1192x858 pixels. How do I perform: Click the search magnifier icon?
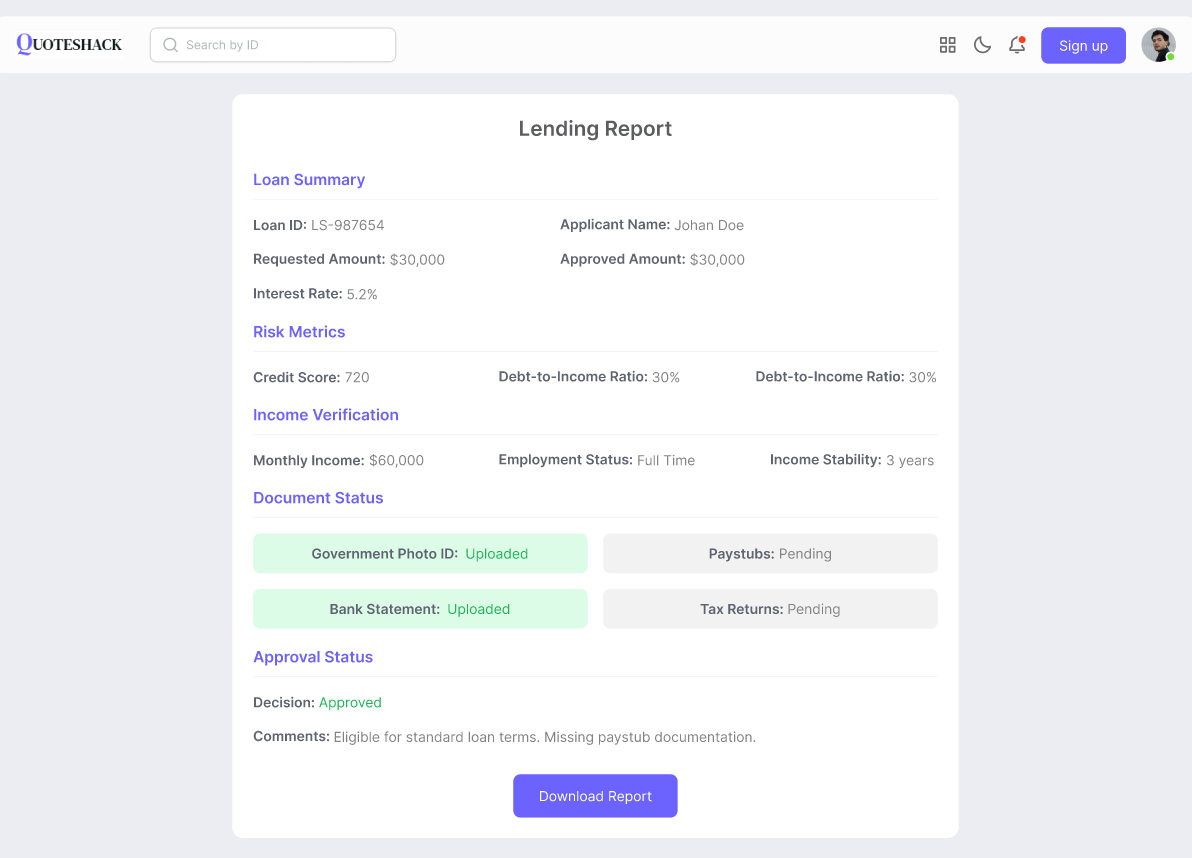(x=170, y=45)
